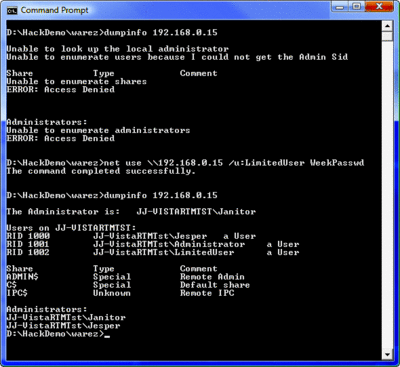Click 'Users on JJ-VISTARTMTST:' heading
400x367 pixels.
pyautogui.click(x=71, y=228)
